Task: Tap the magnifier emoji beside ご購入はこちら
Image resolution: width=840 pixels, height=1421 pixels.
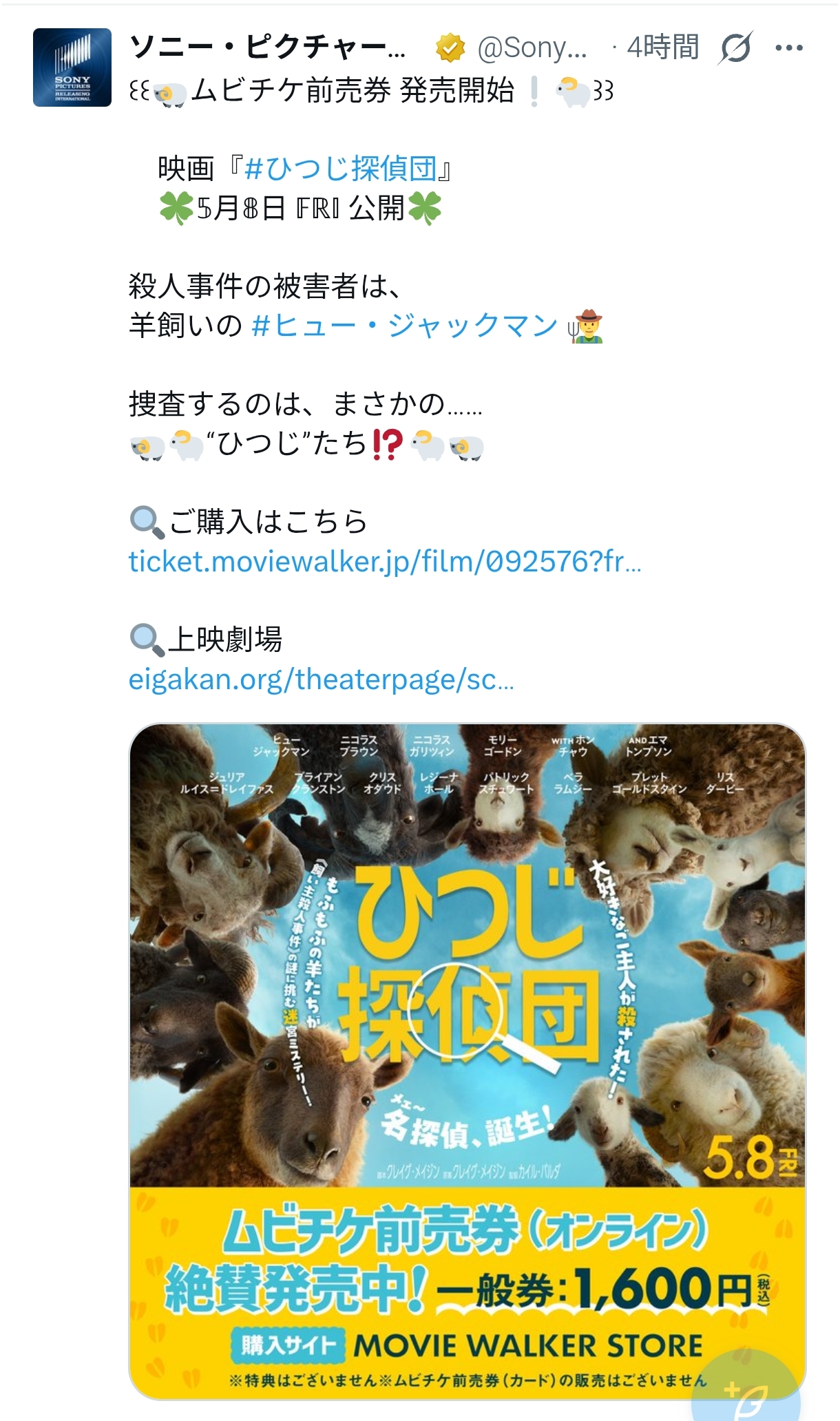Action: (147, 522)
